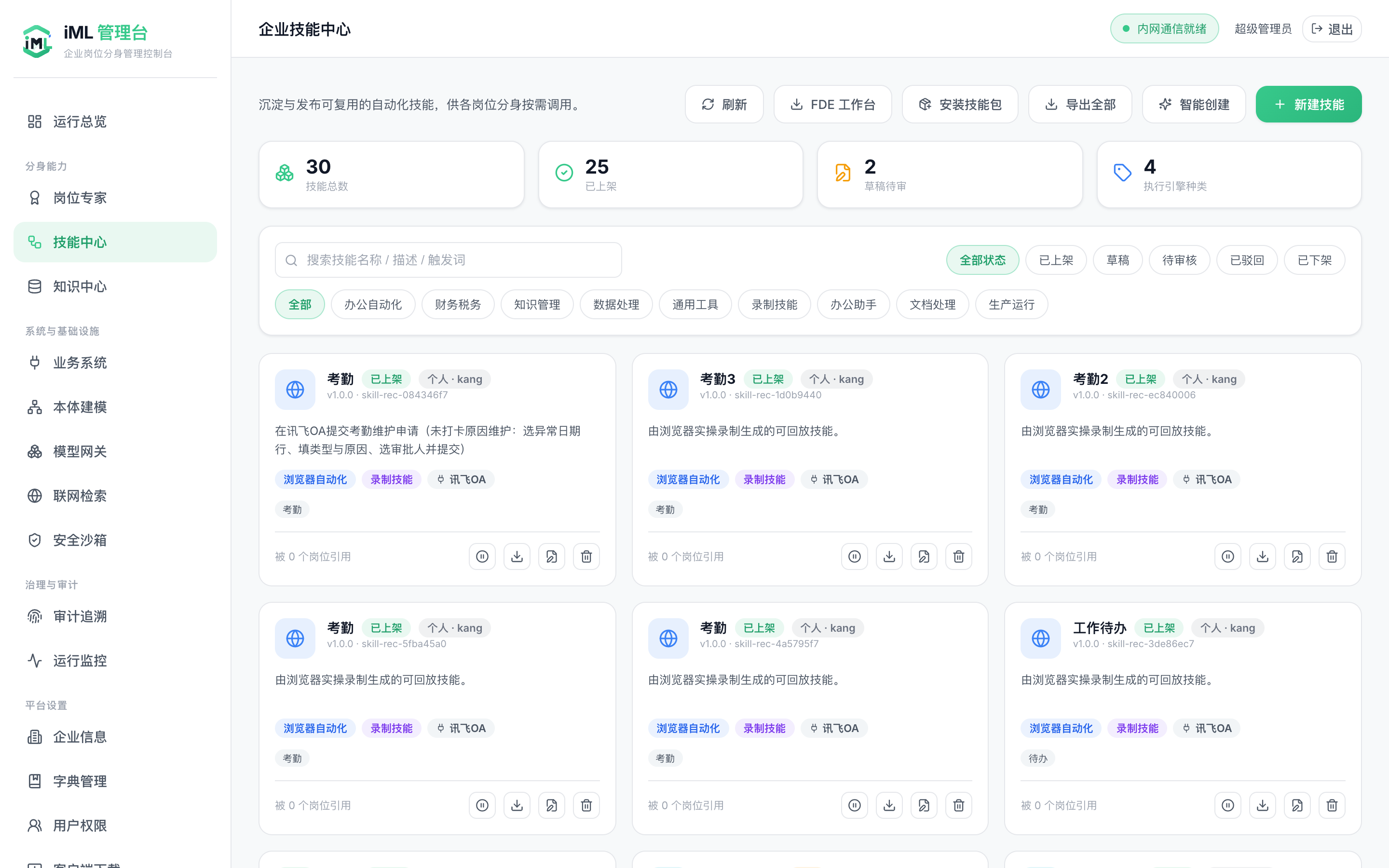Select the 通用工具 category
This screenshot has height=868, width=1389.
(695, 304)
